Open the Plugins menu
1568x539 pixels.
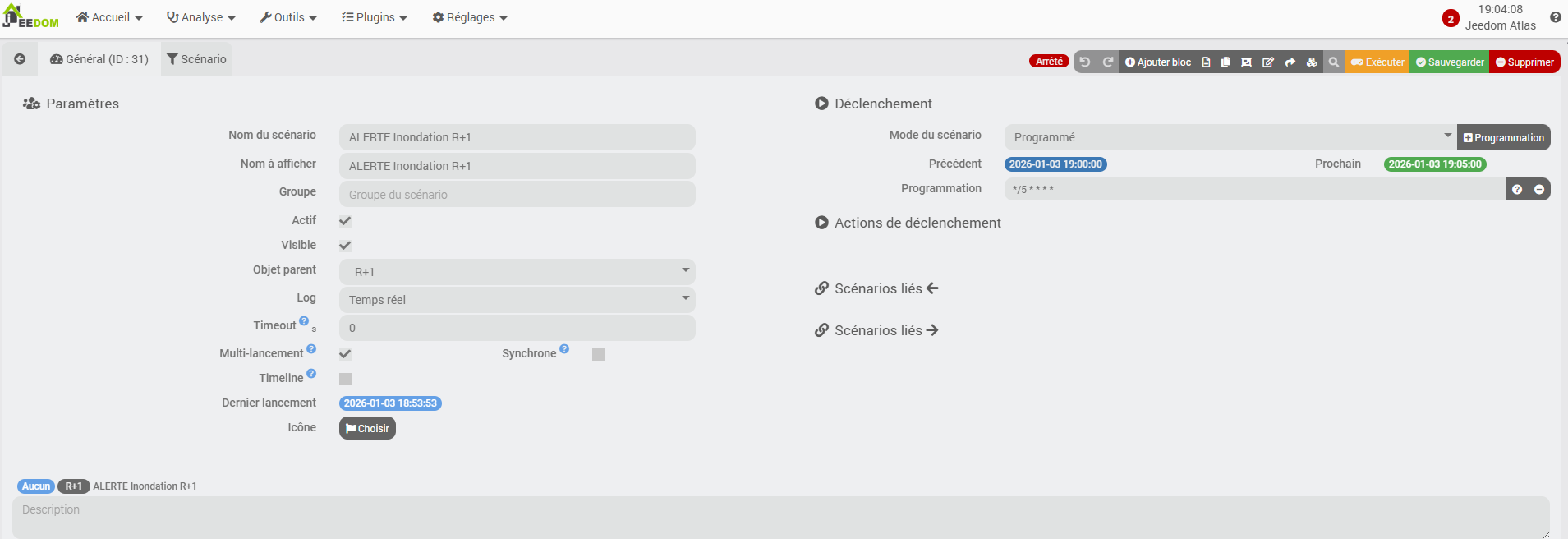pyautogui.click(x=375, y=17)
